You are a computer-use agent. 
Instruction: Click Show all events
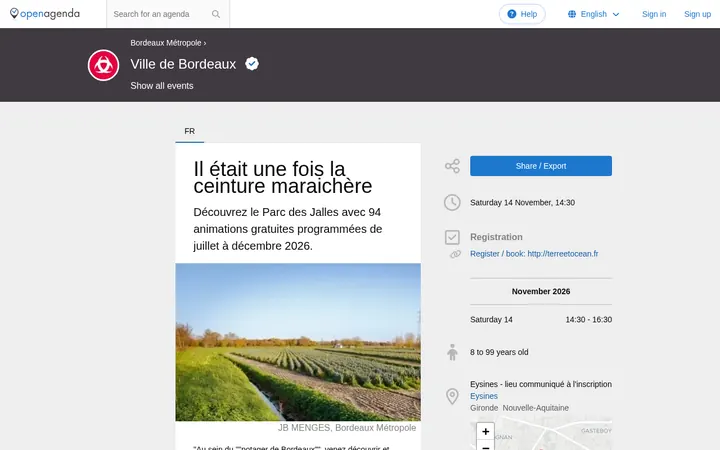coord(162,86)
